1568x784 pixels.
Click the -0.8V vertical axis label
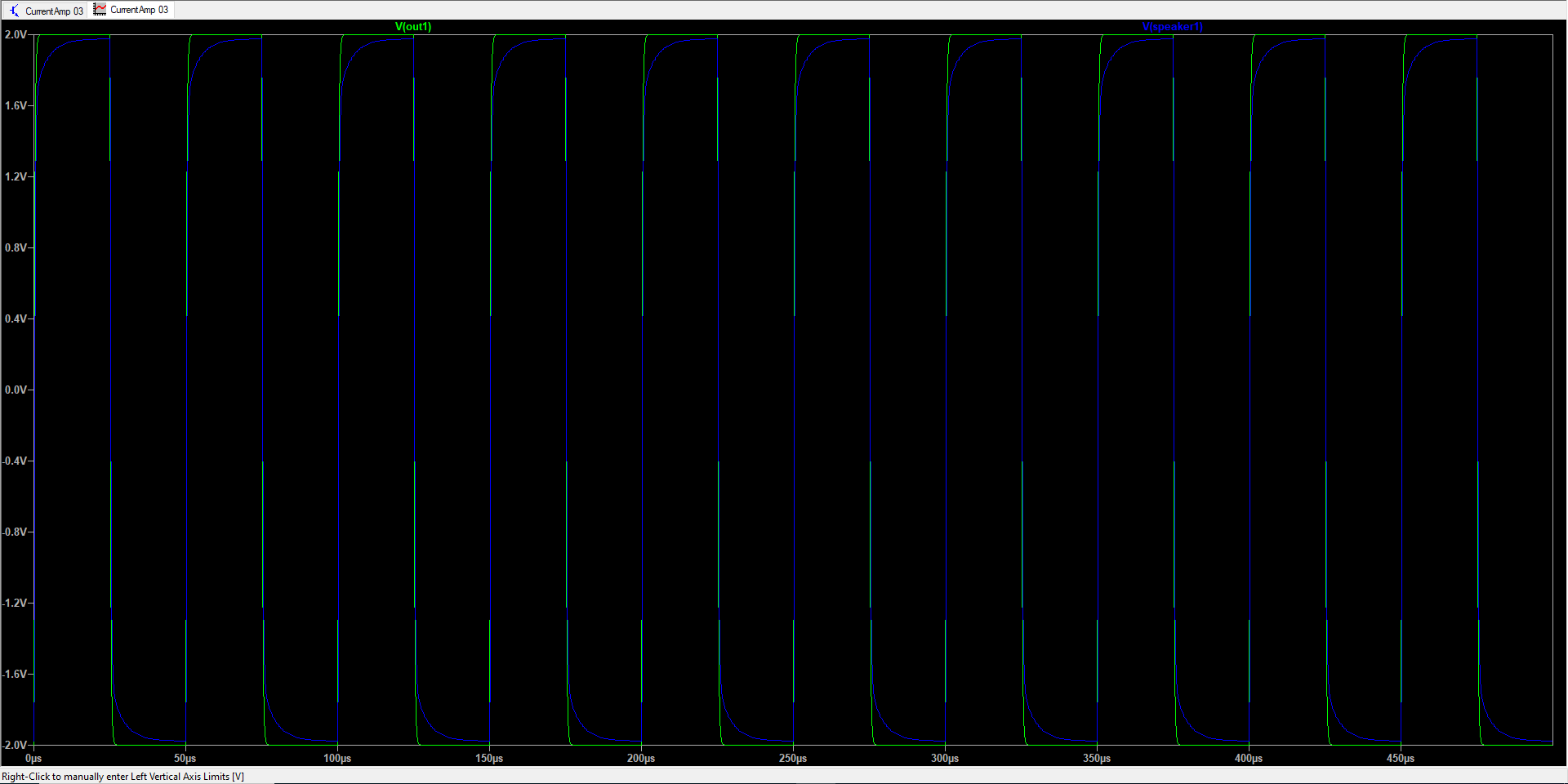click(14, 532)
